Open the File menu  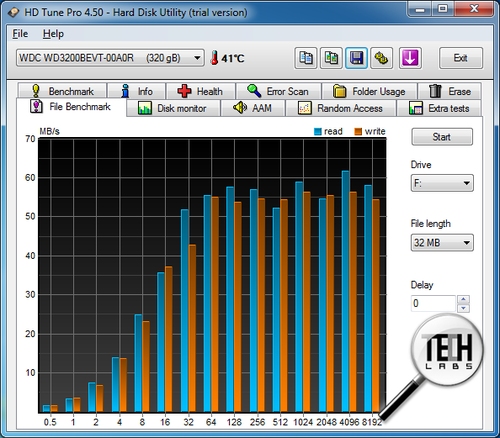coord(20,34)
